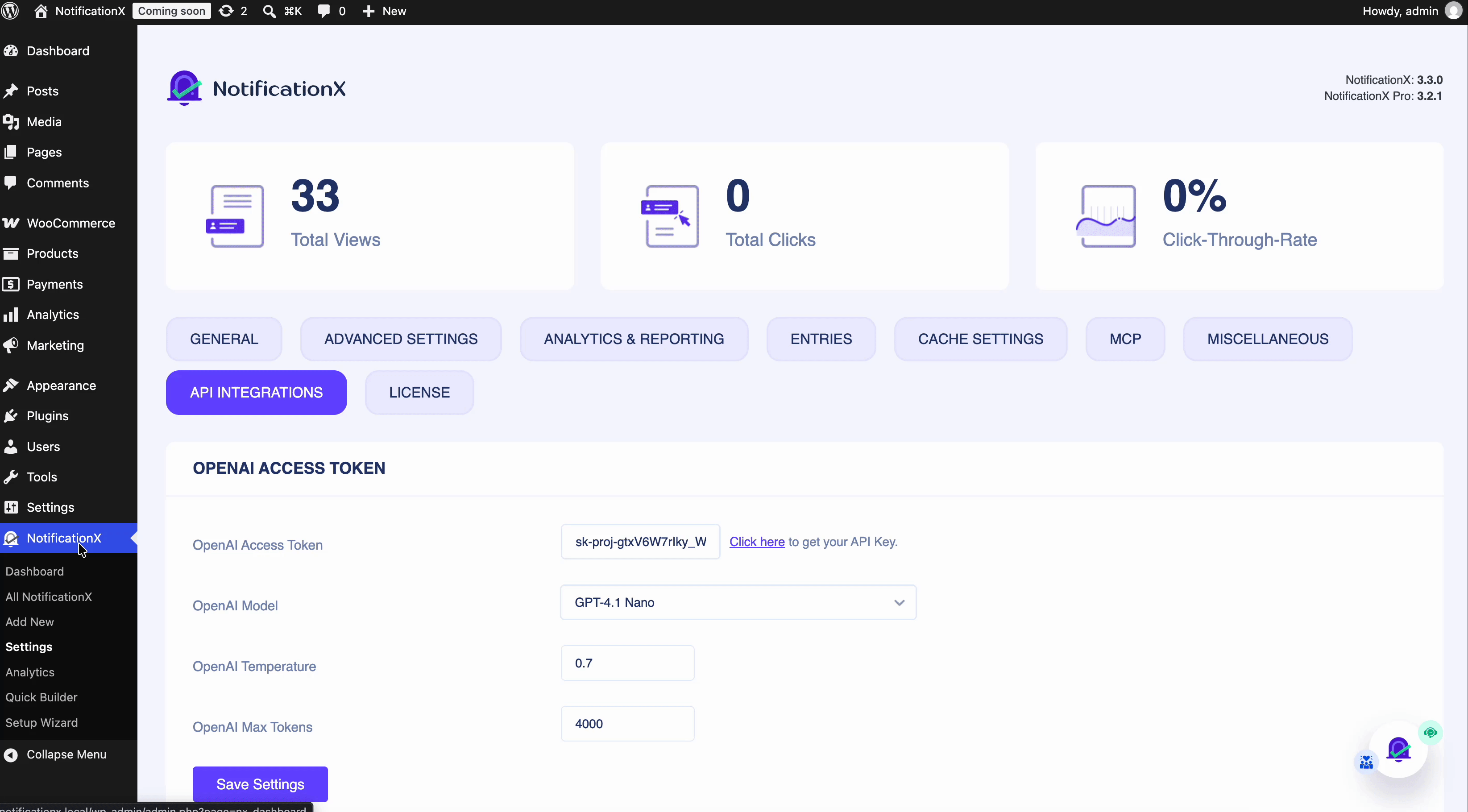
Task: Open the ANALYTICS & REPORTING tab
Action: pos(634,339)
